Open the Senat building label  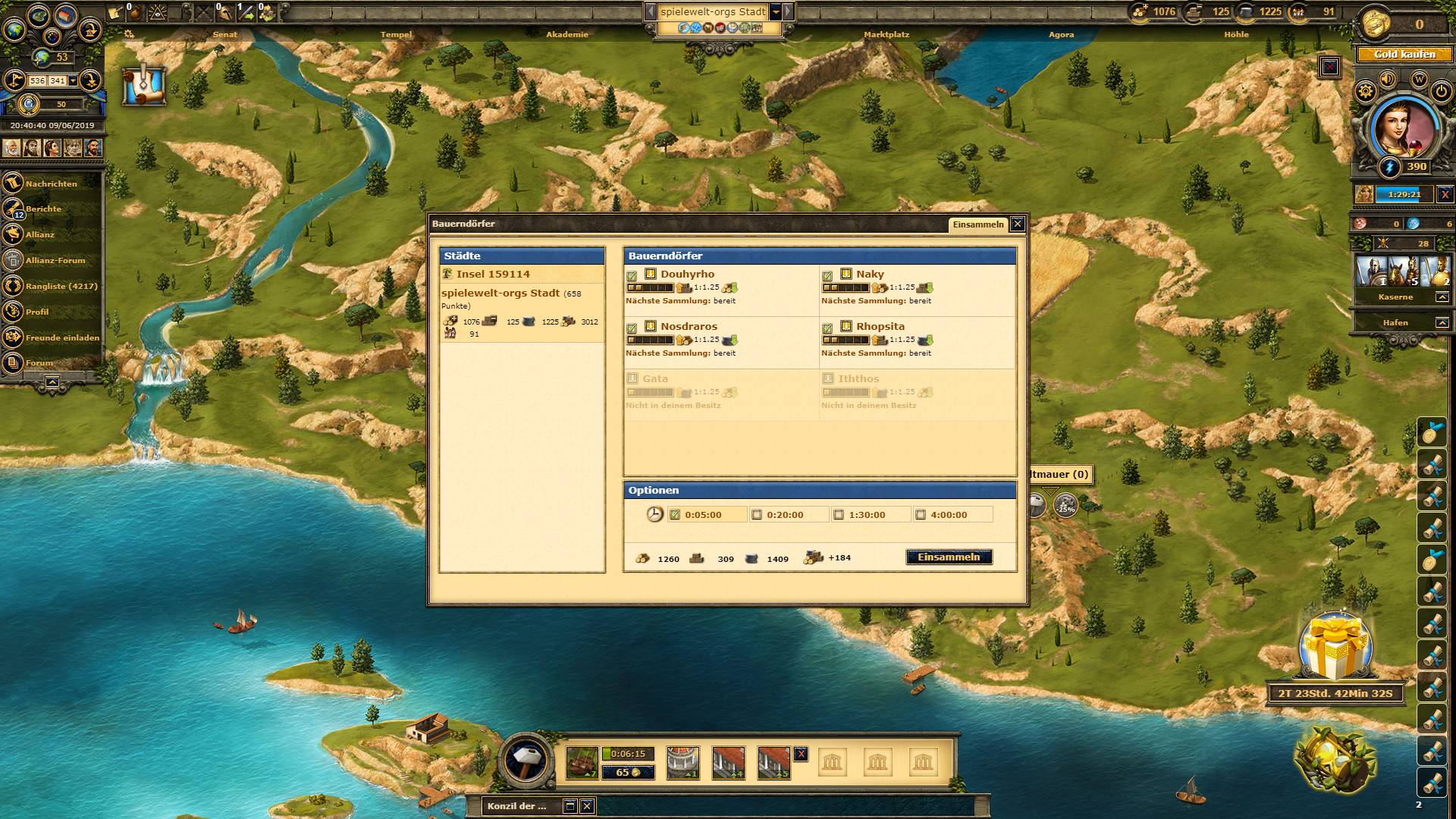point(224,34)
